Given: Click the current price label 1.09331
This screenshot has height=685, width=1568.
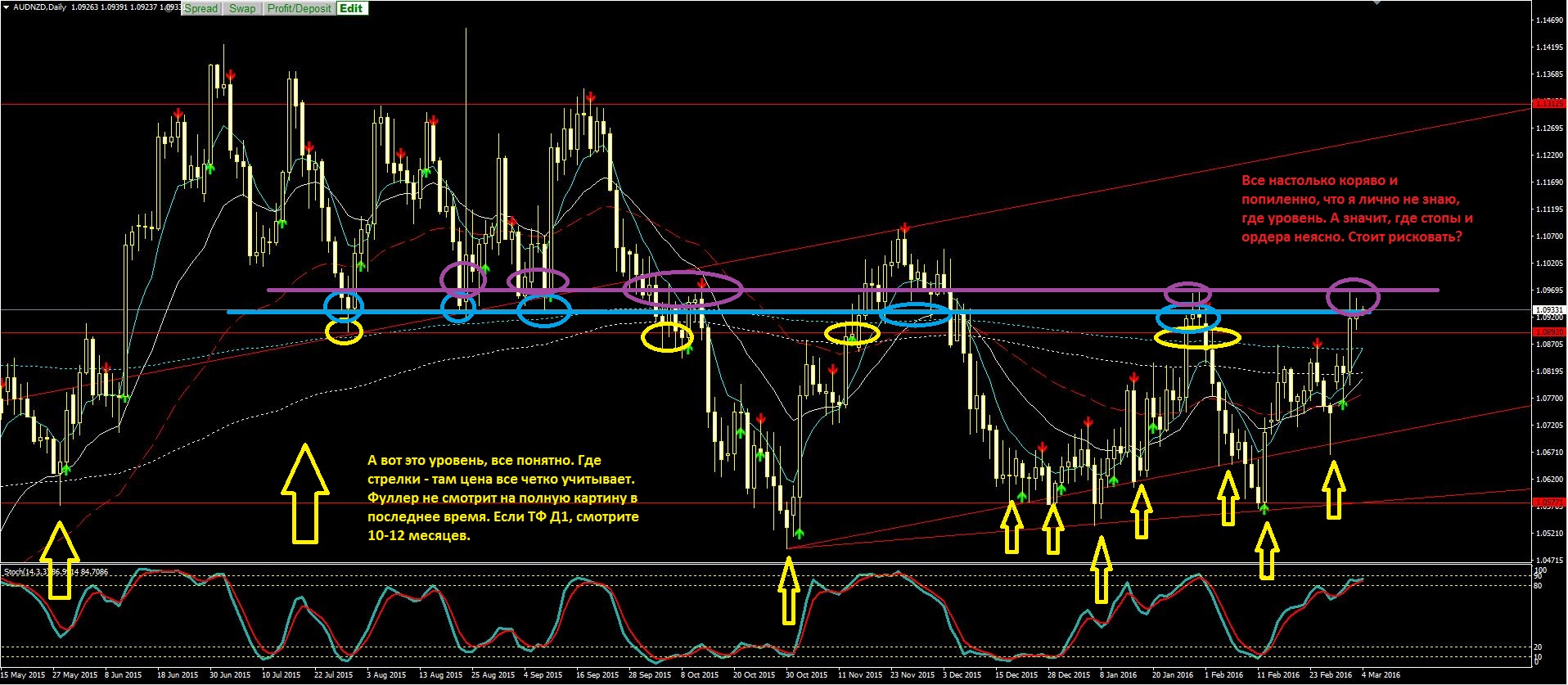Looking at the screenshot, I should [x=1548, y=310].
